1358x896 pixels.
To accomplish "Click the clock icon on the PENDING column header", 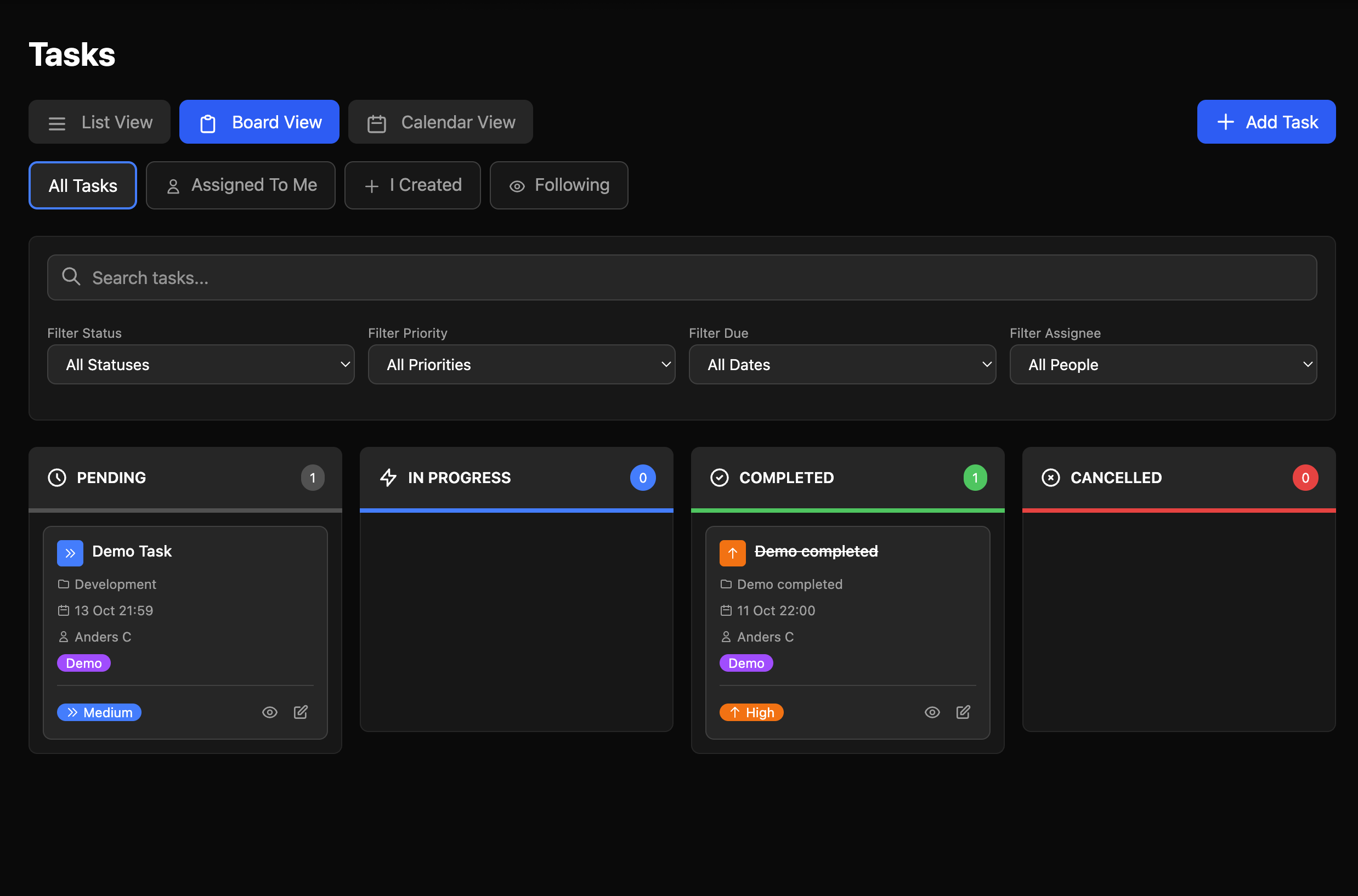I will (x=57, y=478).
